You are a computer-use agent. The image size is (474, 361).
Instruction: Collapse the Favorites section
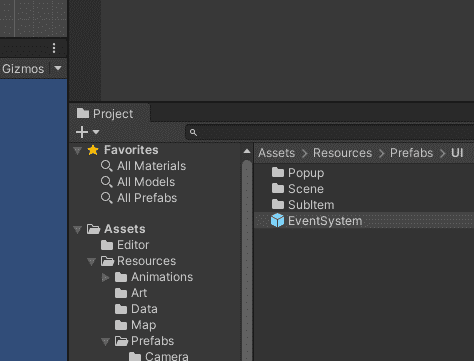click(x=78, y=151)
